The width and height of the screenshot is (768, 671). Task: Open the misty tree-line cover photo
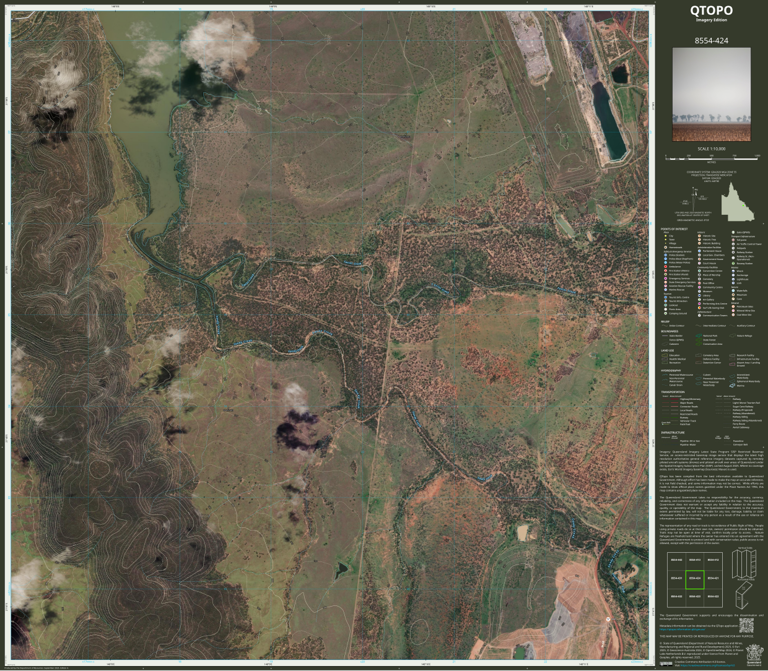coord(711,94)
